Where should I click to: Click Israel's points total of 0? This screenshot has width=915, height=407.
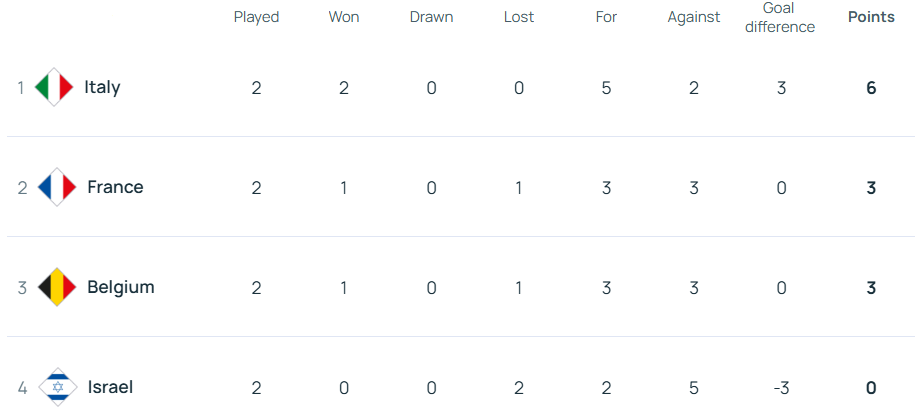(871, 387)
